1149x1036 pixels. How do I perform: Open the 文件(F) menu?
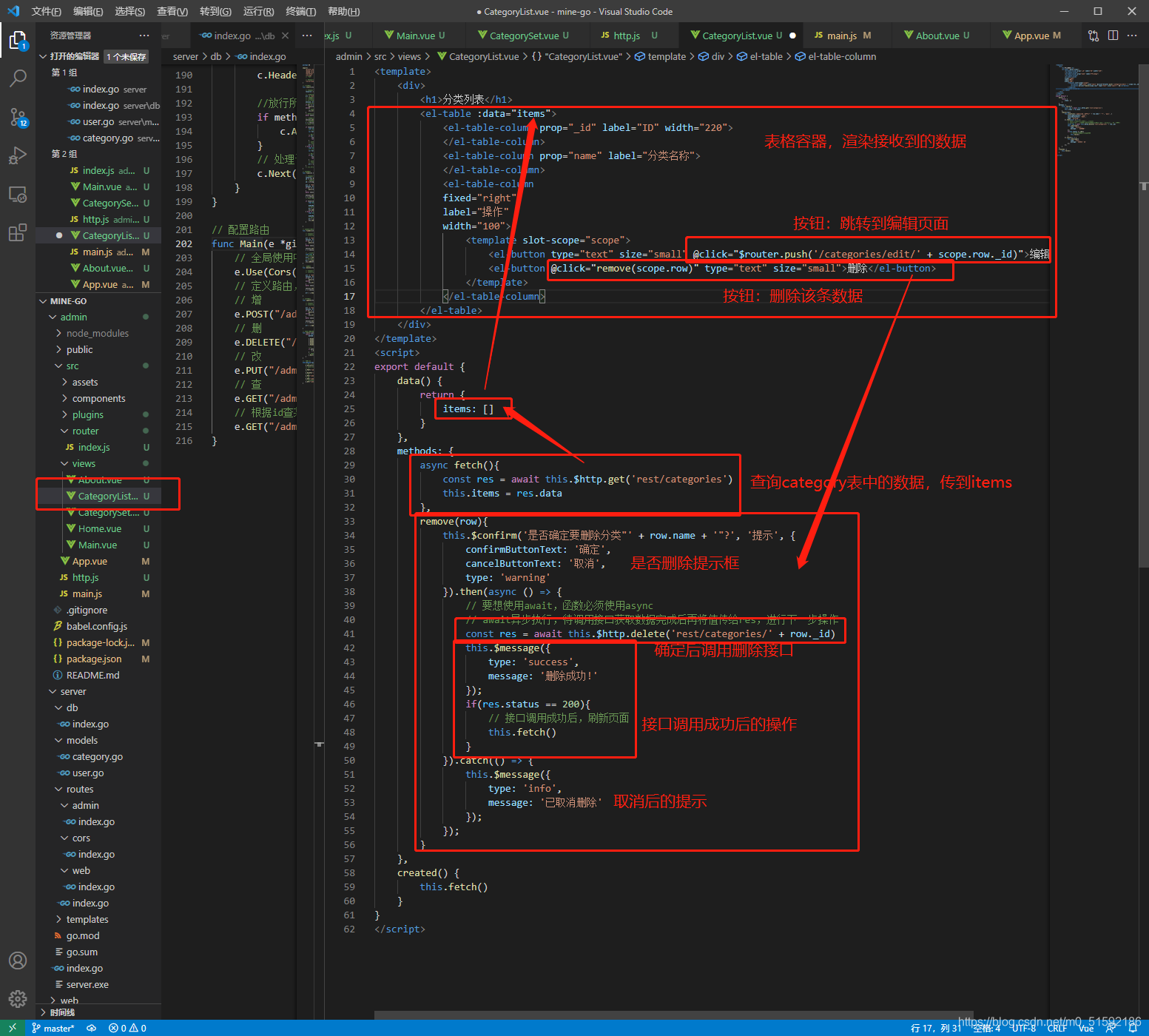coord(46,11)
